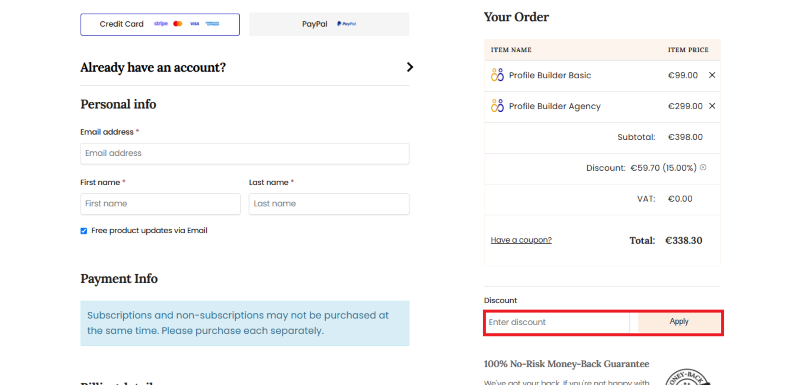Image resolution: width=800 pixels, height=385 pixels.
Task: Click the Profile Builder Agency item name
Action: [x=555, y=106]
